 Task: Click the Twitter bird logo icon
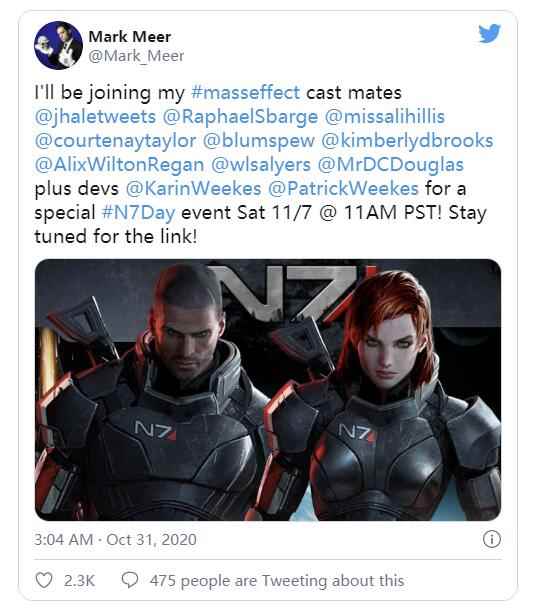coord(489,33)
